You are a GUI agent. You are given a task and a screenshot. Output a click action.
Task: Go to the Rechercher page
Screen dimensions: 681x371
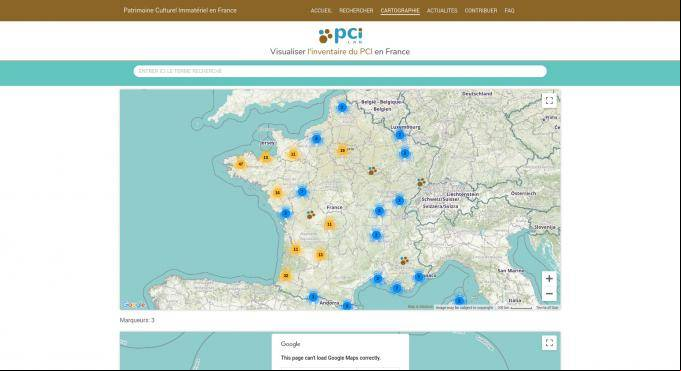pyautogui.click(x=356, y=10)
